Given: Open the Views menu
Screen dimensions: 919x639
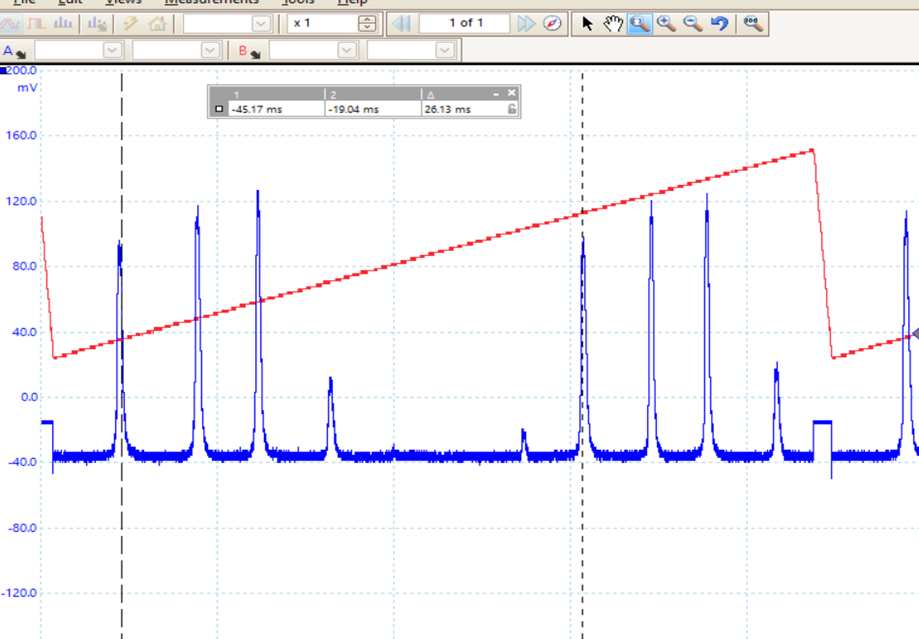Looking at the screenshot, I should pyautogui.click(x=123, y=2).
